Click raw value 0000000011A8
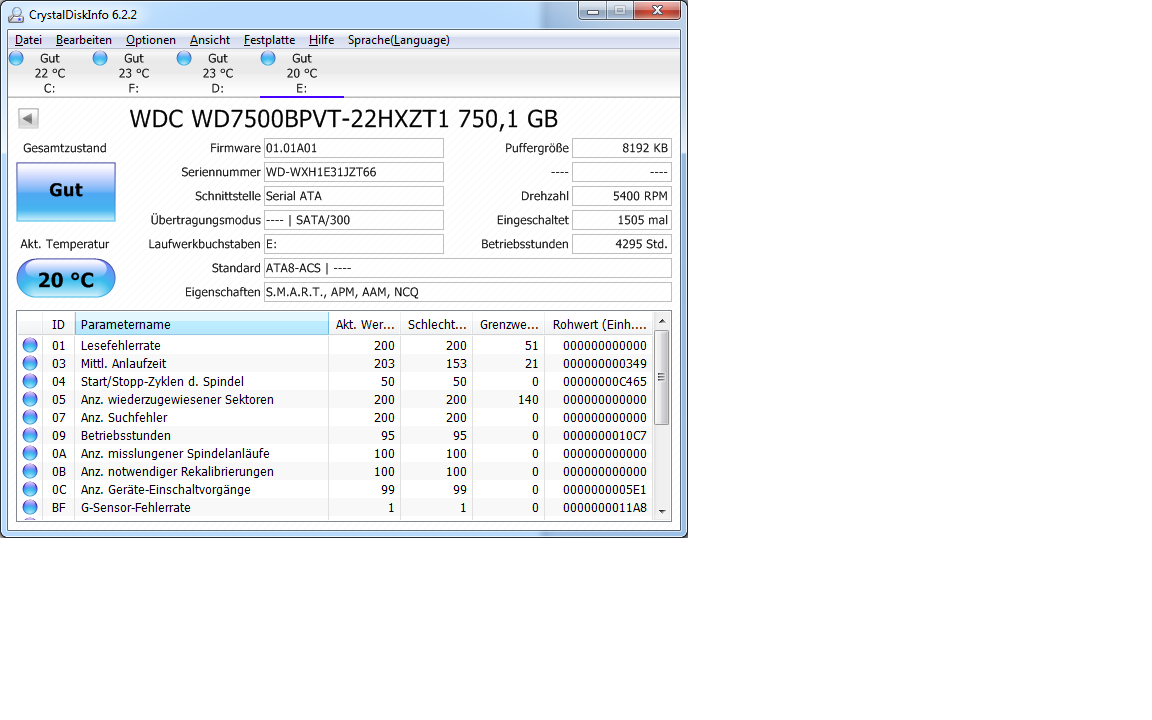This screenshot has width=1152, height=720. point(605,508)
